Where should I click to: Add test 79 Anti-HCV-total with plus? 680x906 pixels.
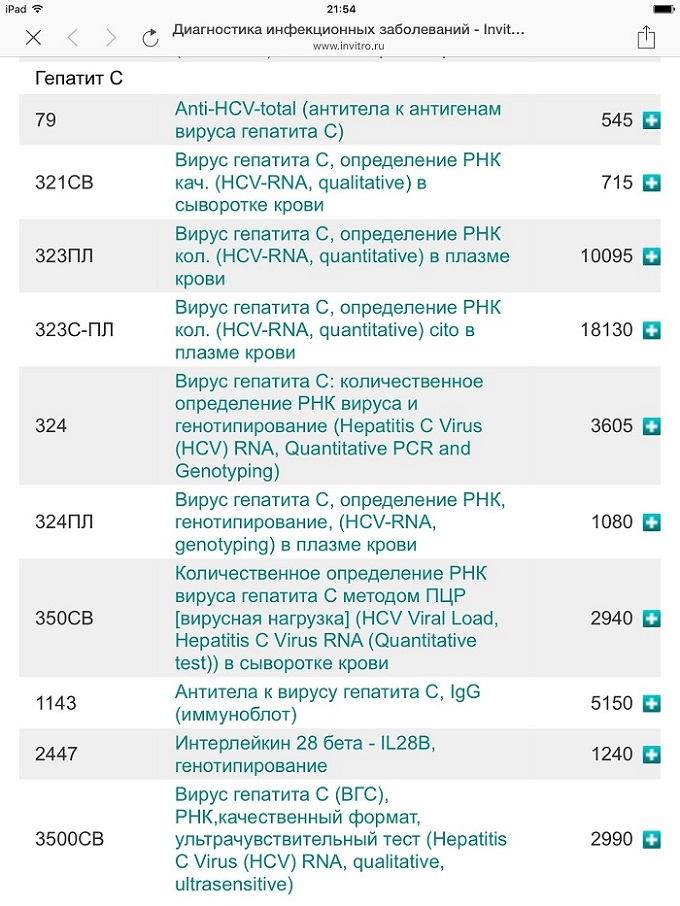click(x=652, y=120)
